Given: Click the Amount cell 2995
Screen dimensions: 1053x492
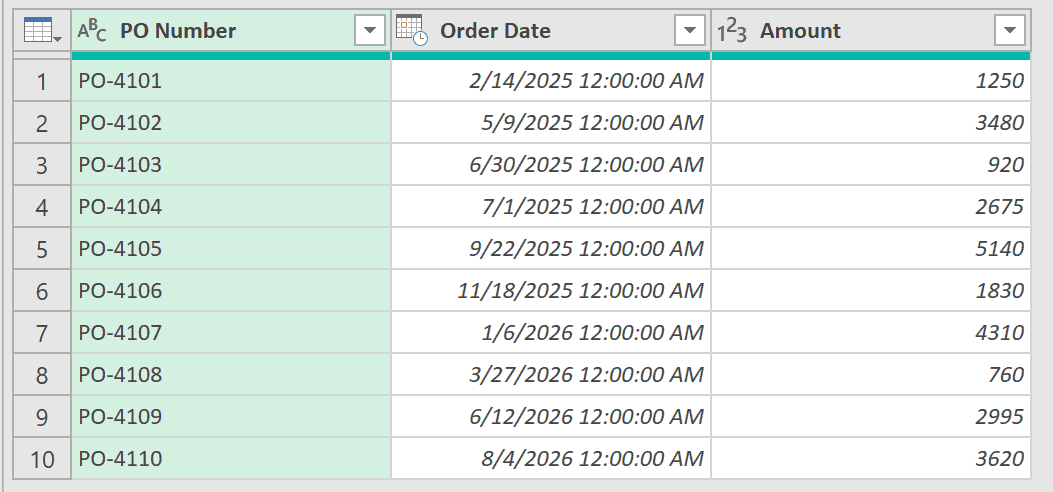Looking at the screenshot, I should 871,416.
